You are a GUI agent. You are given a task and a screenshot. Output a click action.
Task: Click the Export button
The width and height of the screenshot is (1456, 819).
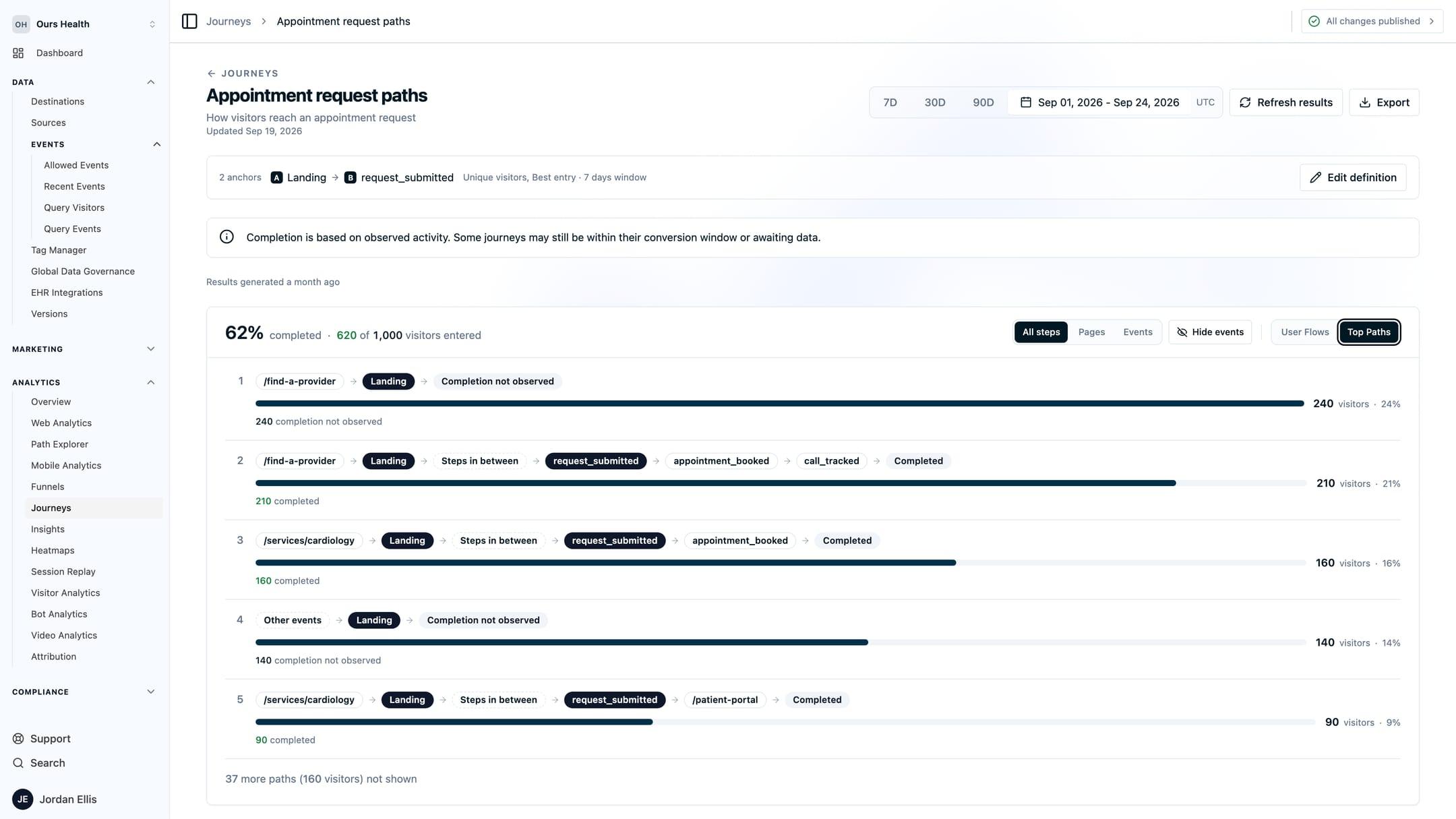point(1384,102)
